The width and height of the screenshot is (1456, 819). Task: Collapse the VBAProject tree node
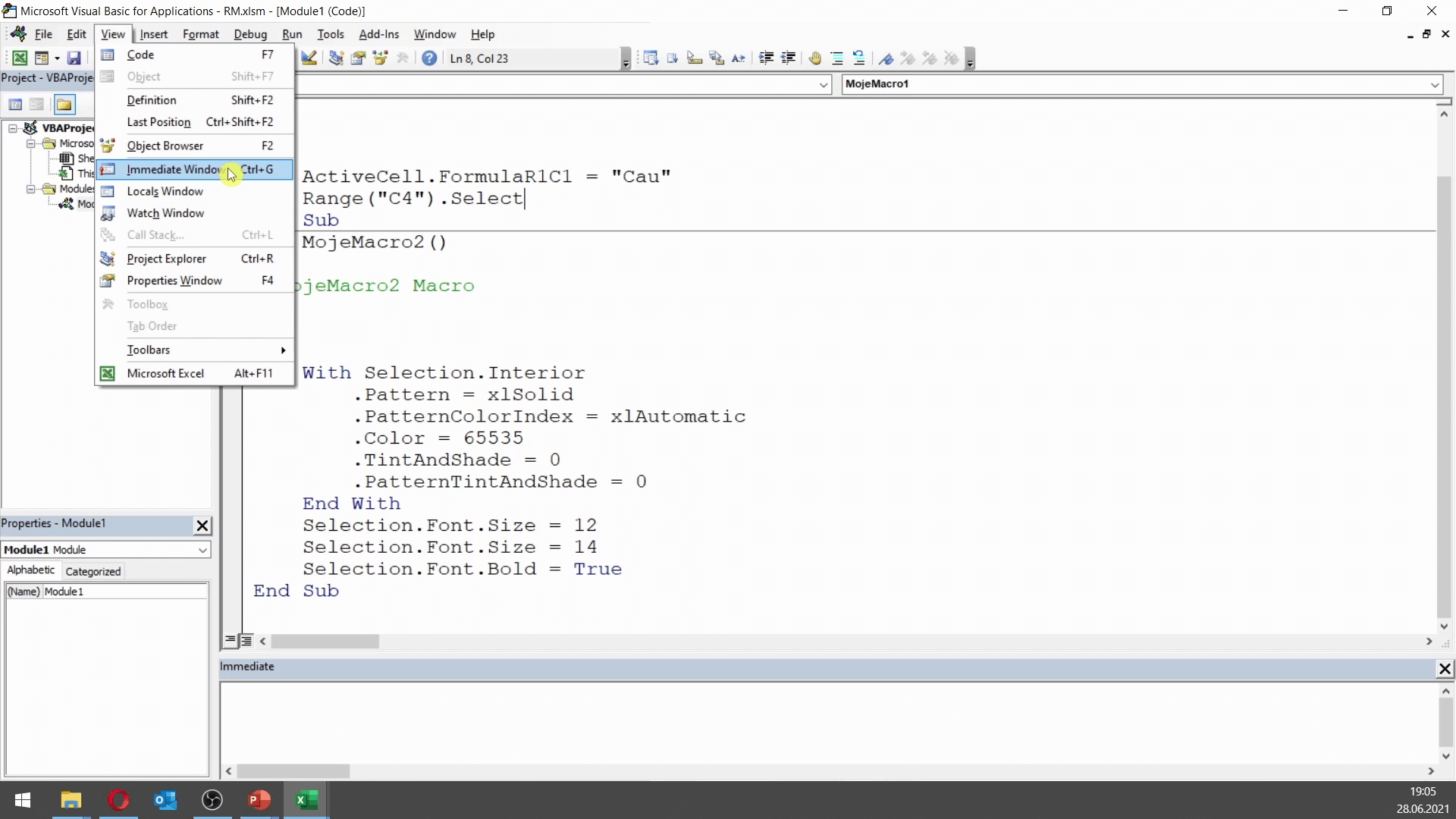(x=13, y=128)
